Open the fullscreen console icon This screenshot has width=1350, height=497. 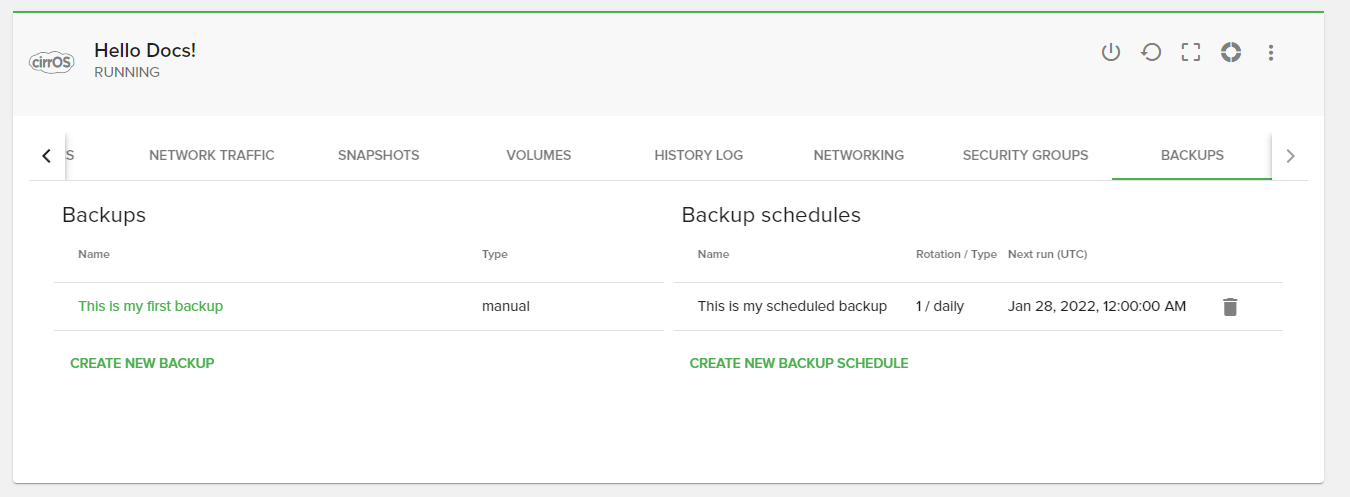coord(1190,52)
